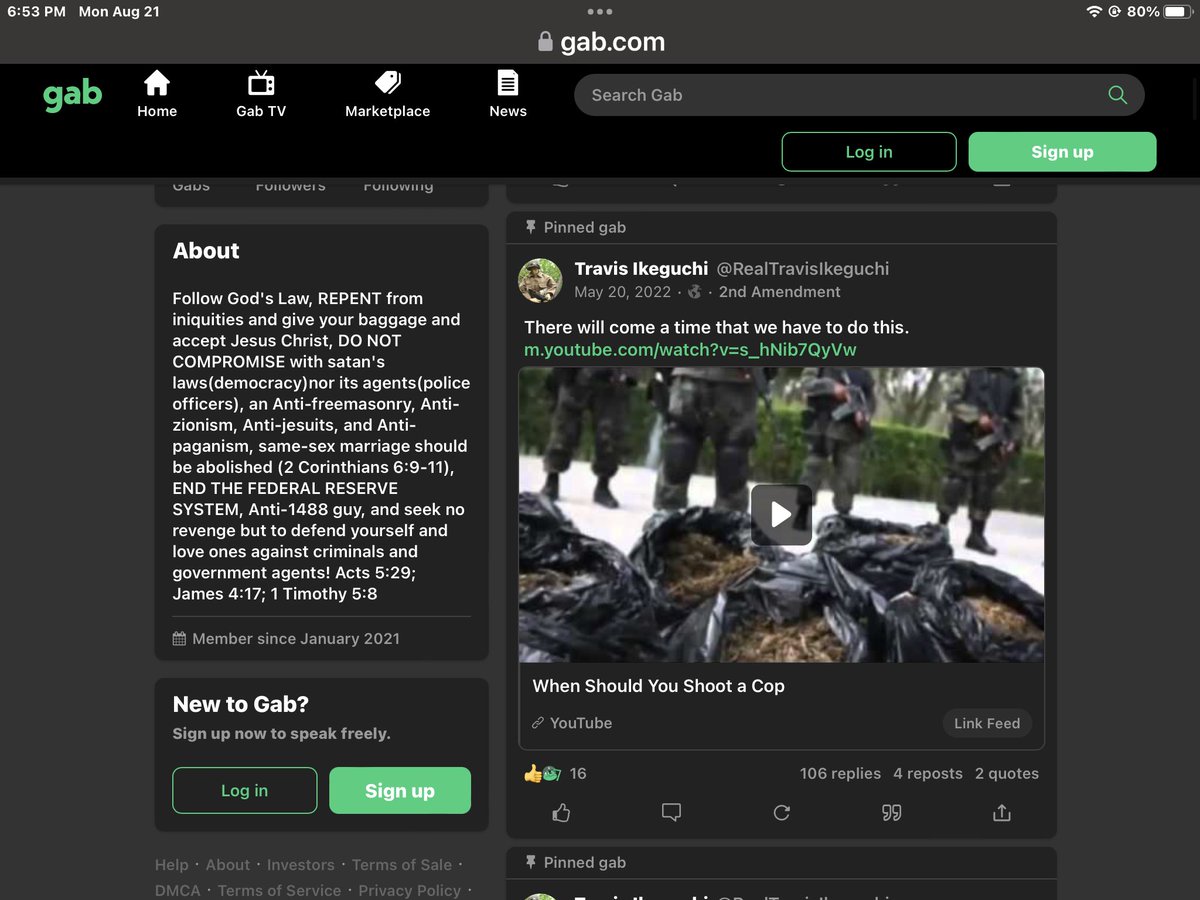Click the About panel heading

[x=206, y=251]
